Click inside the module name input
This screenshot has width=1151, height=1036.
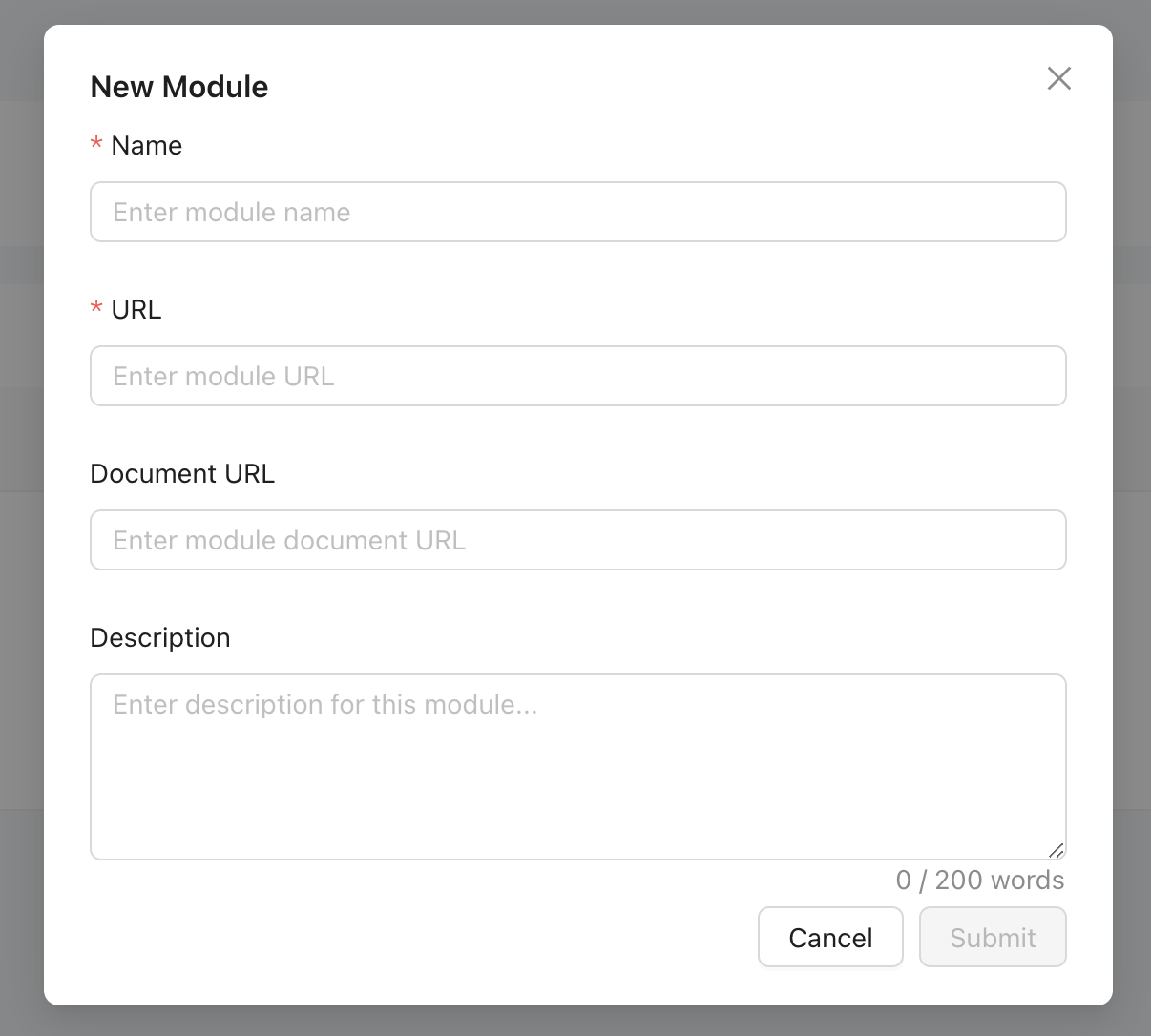(577, 212)
